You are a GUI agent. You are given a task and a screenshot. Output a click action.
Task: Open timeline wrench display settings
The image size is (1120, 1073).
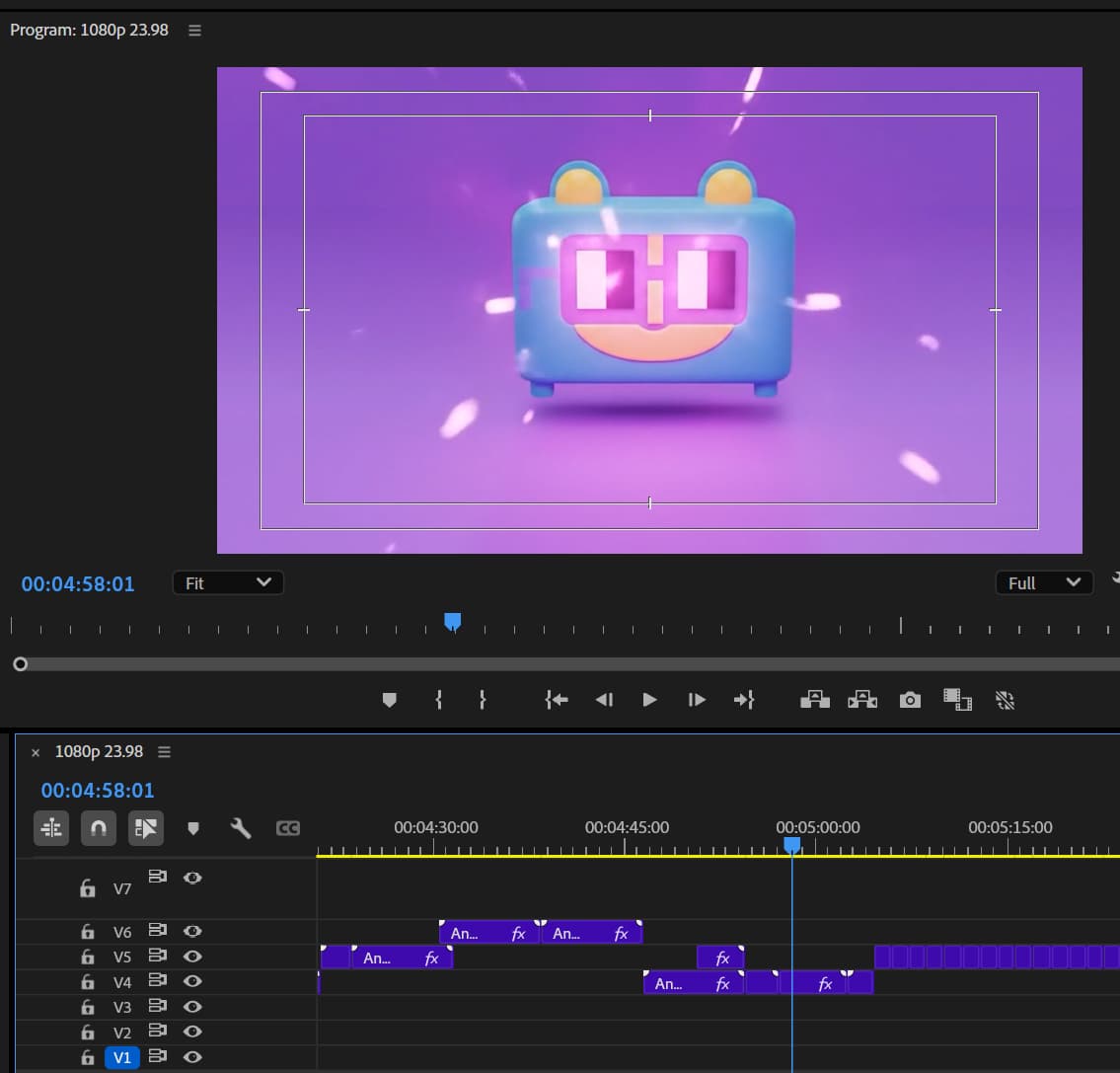coord(241,828)
